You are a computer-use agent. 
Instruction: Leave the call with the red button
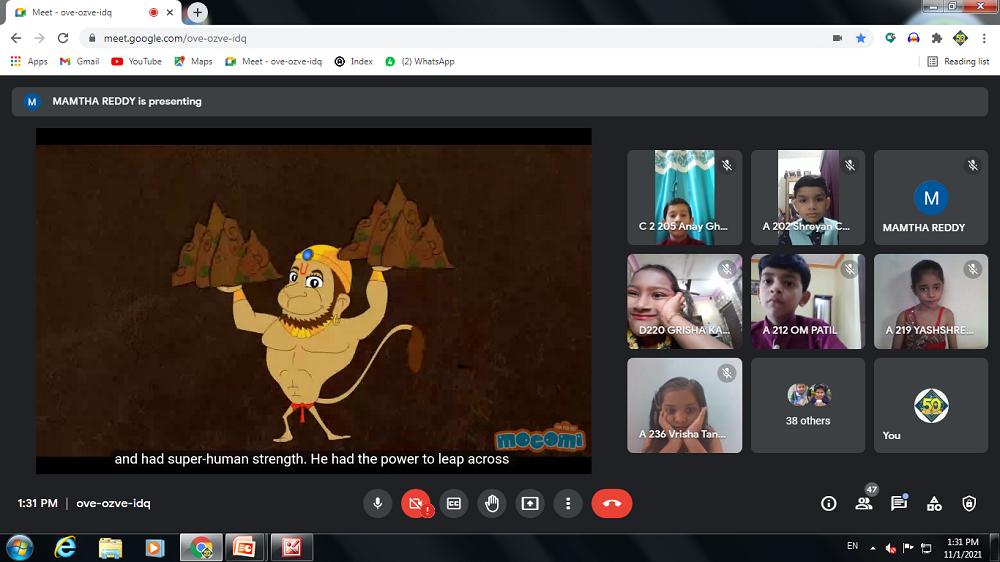pos(611,504)
